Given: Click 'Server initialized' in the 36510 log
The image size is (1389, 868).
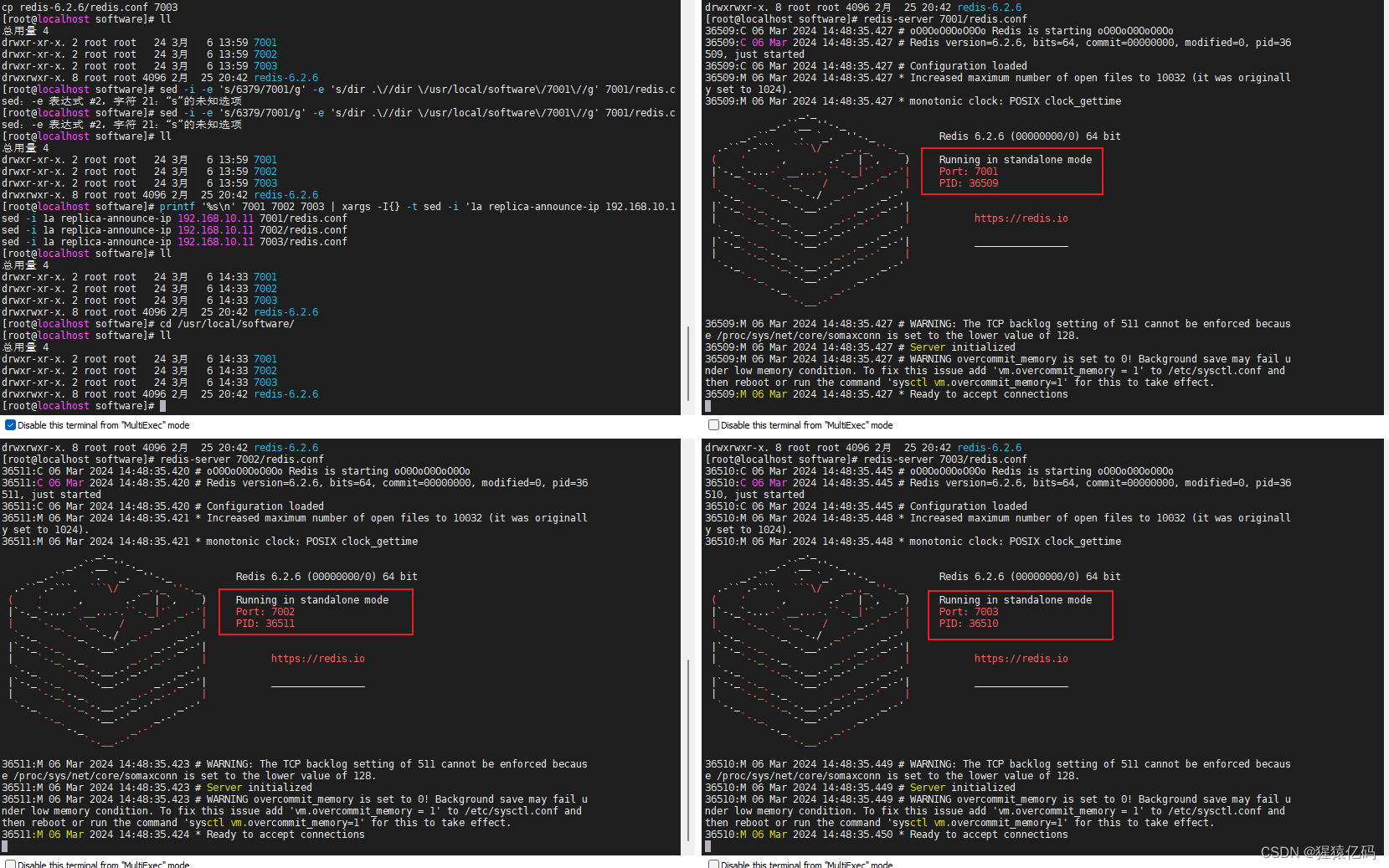Looking at the screenshot, I should coord(962,788).
